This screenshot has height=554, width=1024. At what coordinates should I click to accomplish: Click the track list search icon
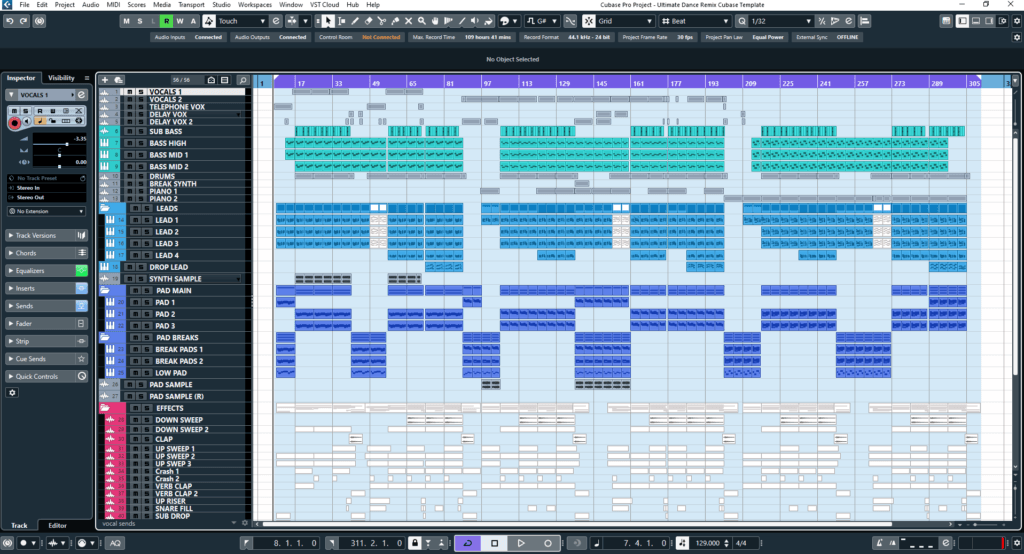coord(242,79)
